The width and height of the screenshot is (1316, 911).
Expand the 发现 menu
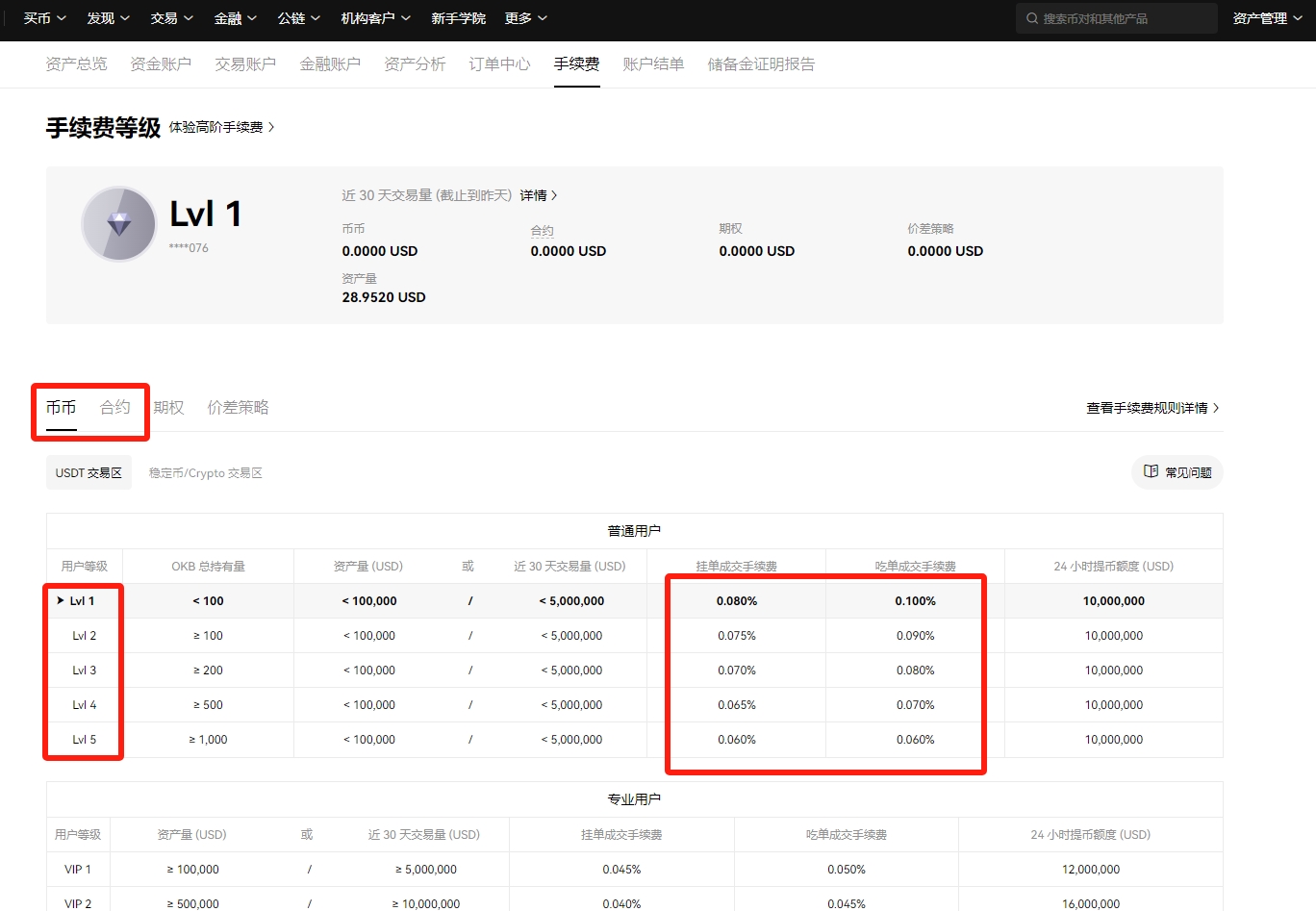pyautogui.click(x=109, y=18)
